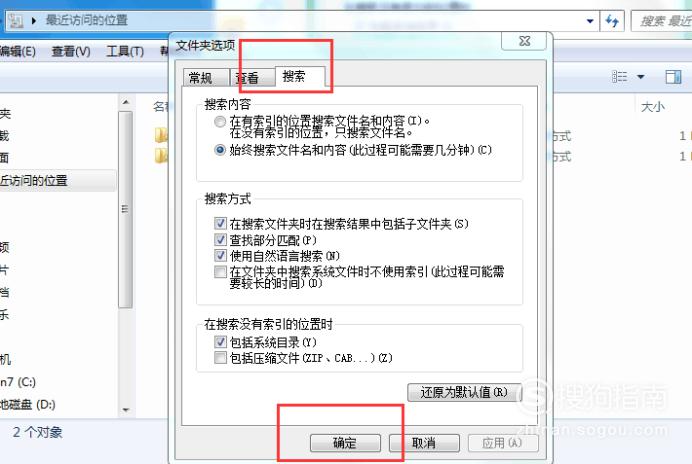Screen dimensions: 692x464
Task: Click the first folder icon in file list
Action: tap(162, 135)
